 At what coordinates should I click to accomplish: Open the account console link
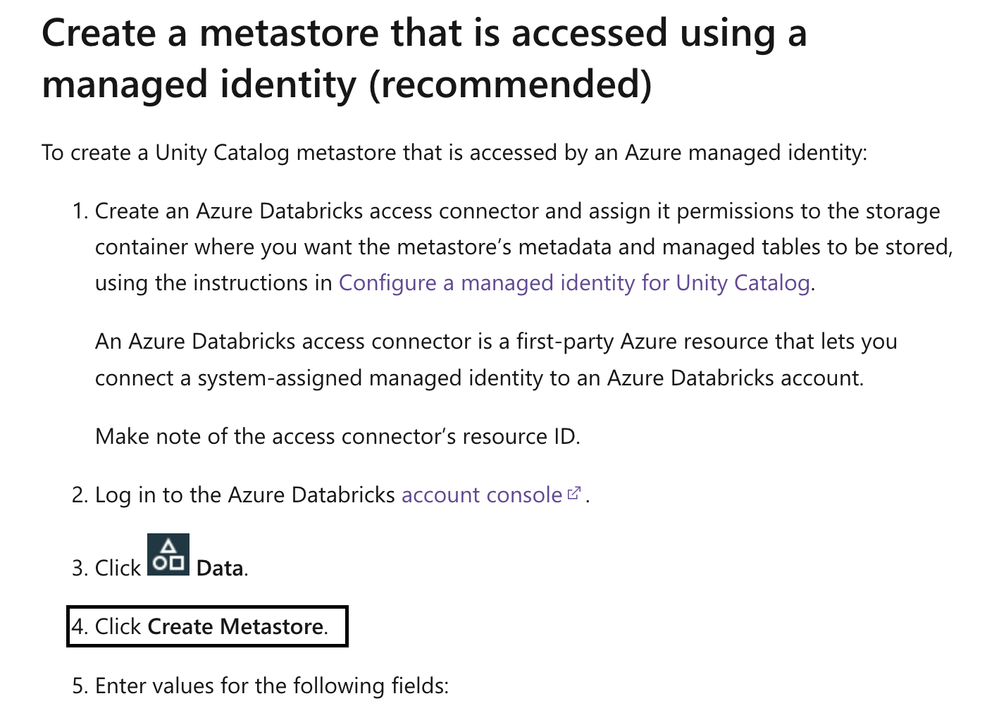coord(481,495)
